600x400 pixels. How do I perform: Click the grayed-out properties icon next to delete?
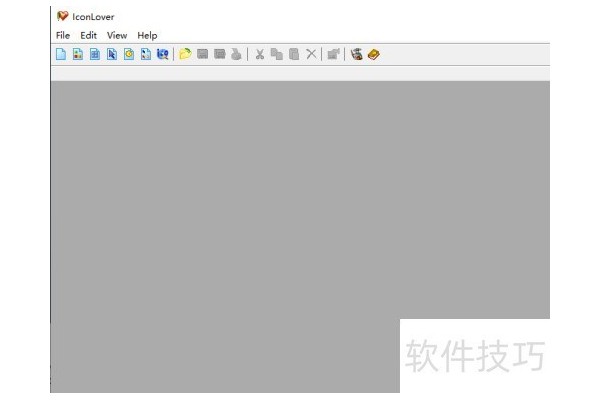point(334,54)
